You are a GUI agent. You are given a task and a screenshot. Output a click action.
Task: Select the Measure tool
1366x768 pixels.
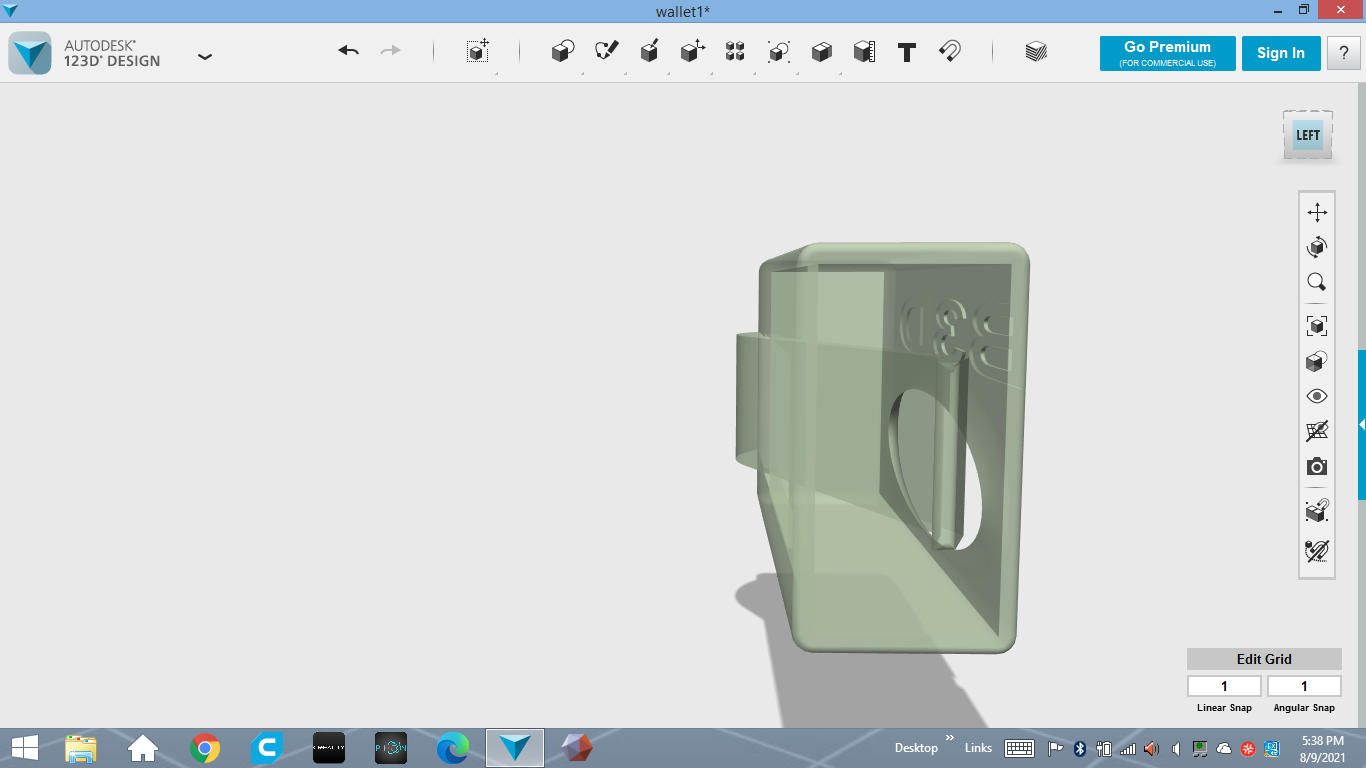[864, 52]
